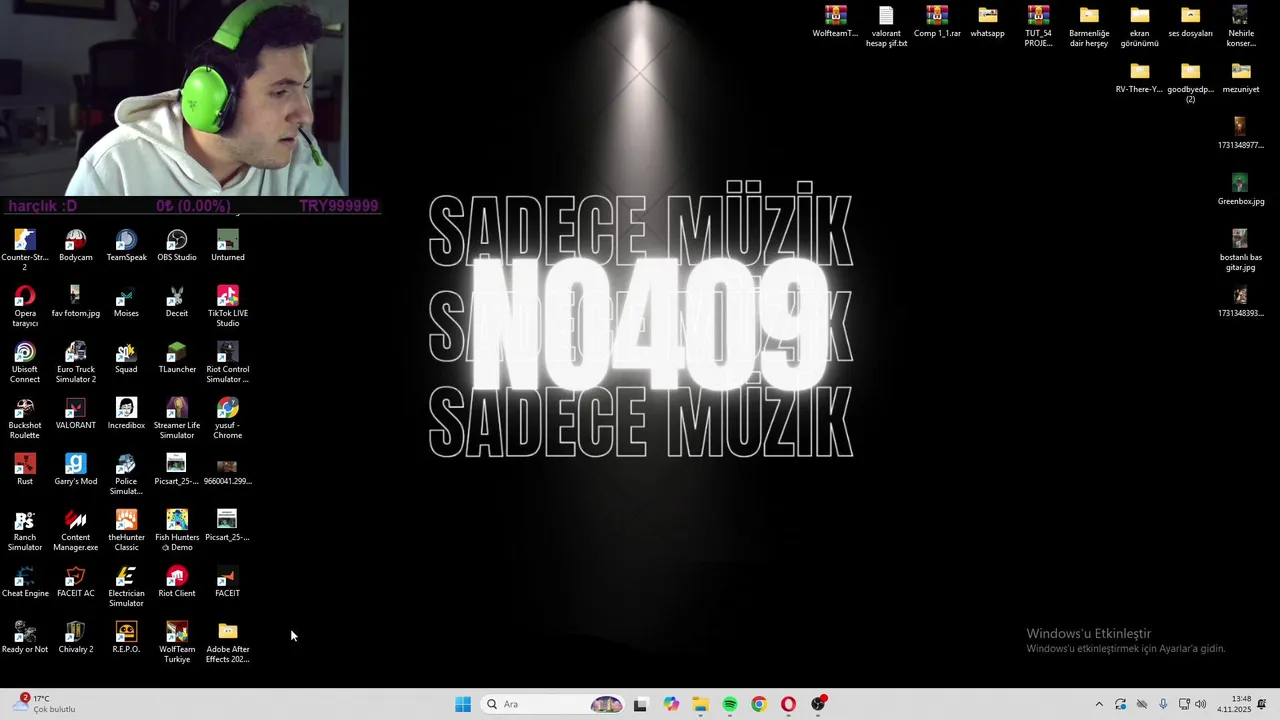Select the Rust desktop icon
This screenshot has height=720, width=1280.
(25, 470)
